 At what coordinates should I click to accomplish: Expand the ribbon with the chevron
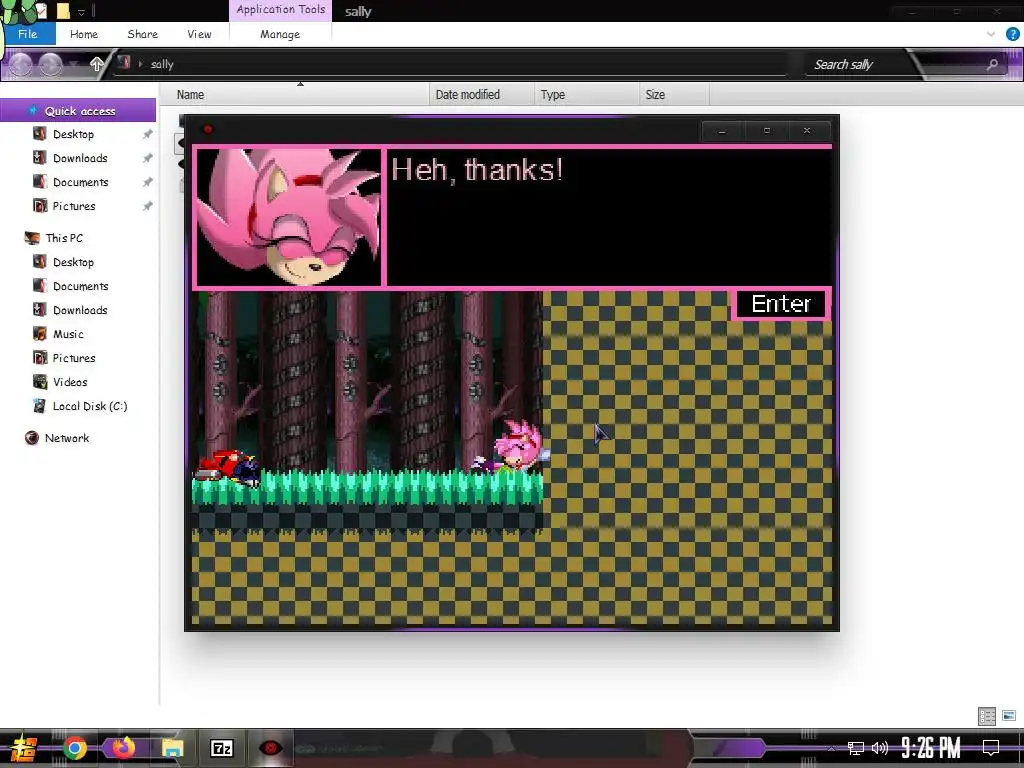991,34
